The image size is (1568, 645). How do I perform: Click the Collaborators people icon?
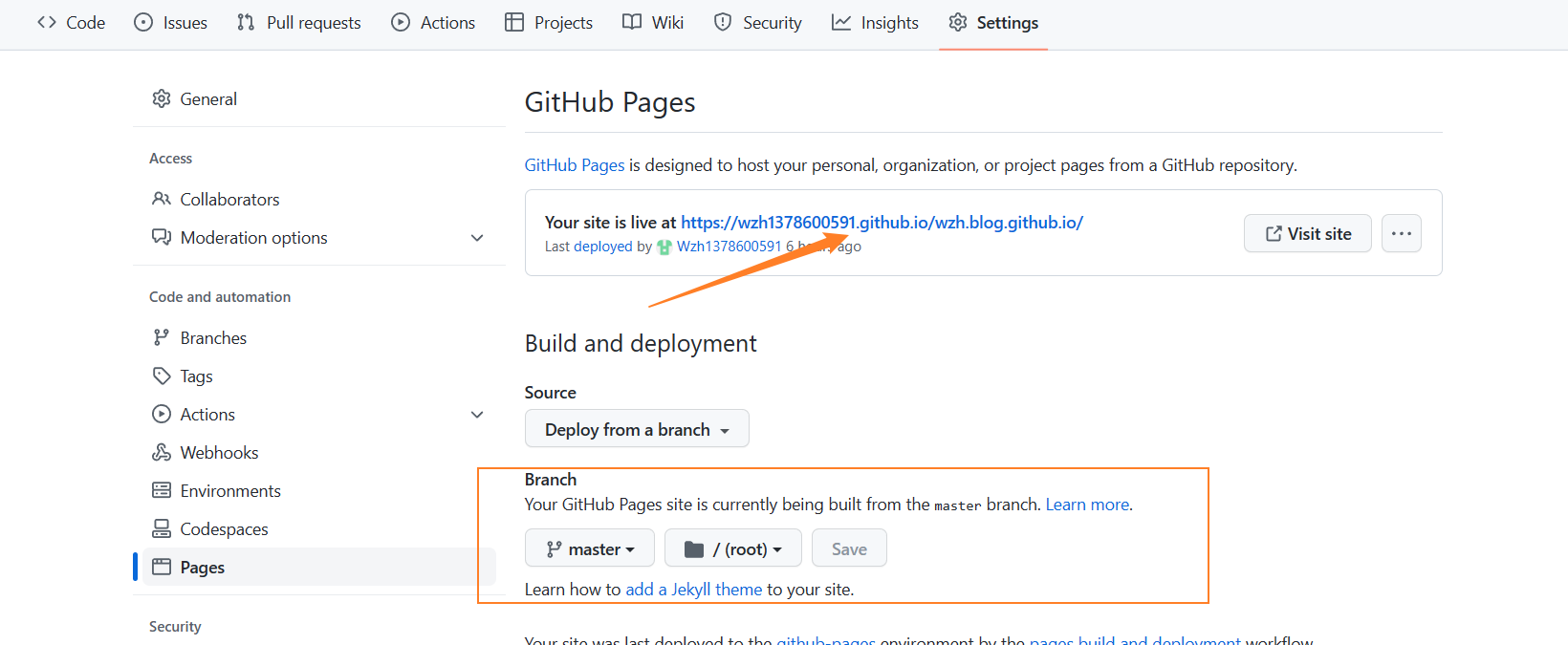(x=162, y=199)
